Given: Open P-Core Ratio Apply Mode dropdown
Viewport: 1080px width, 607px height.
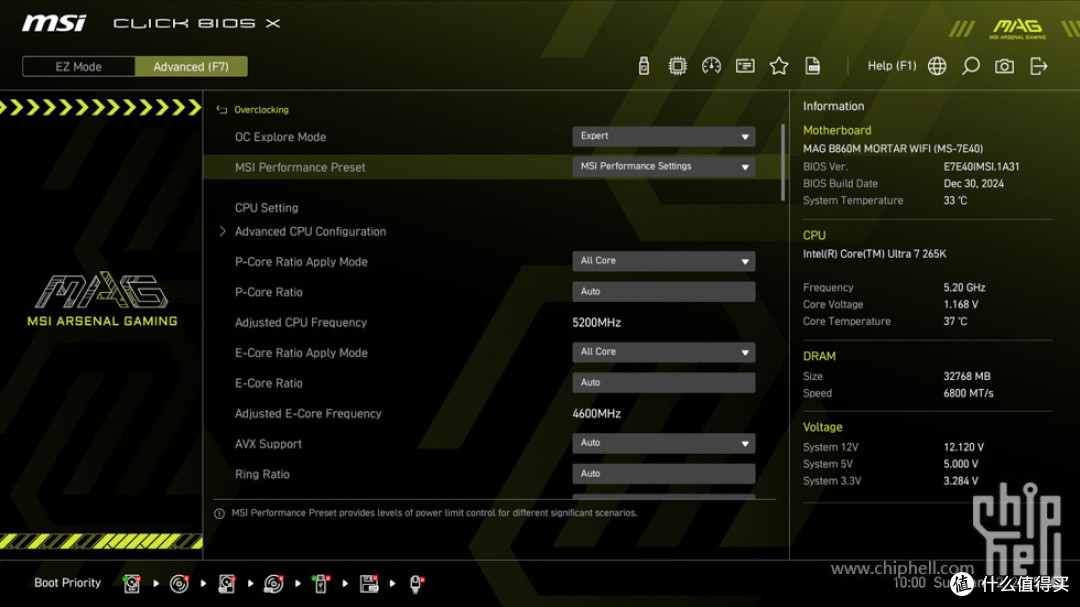Looking at the screenshot, I should (x=663, y=261).
